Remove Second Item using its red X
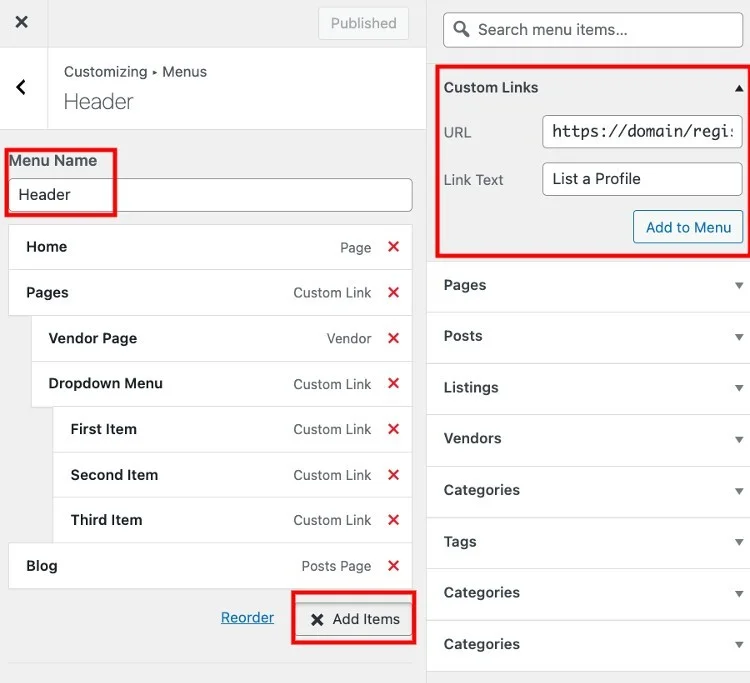The width and height of the screenshot is (750, 683). coord(394,474)
